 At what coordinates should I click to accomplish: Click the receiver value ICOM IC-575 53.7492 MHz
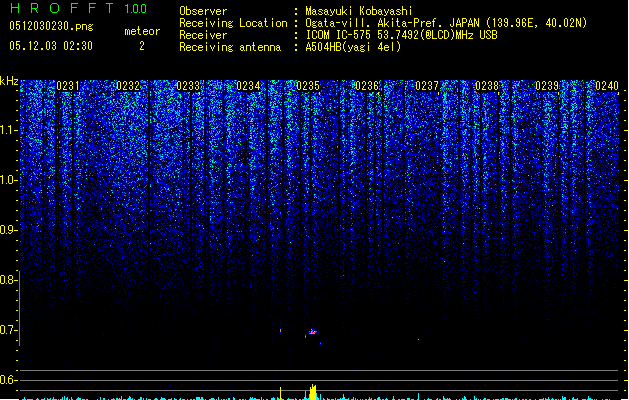401,35
